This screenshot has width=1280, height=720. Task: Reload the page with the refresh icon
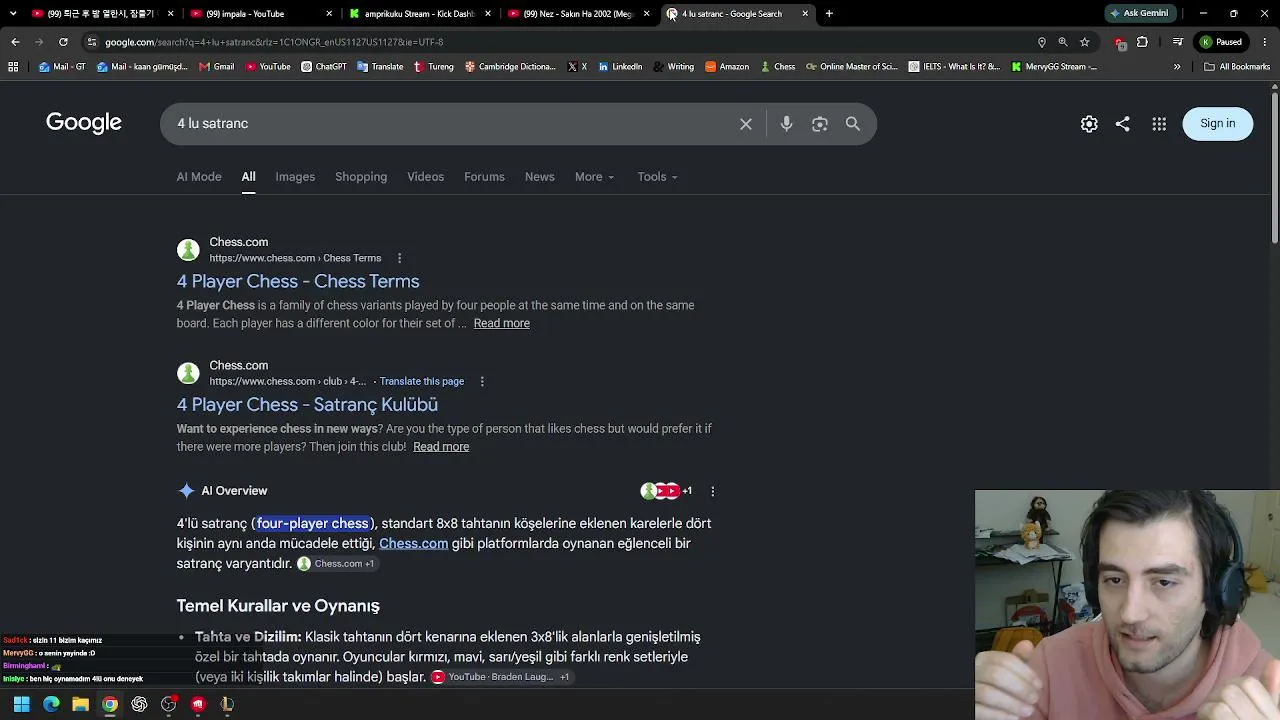[x=63, y=42]
